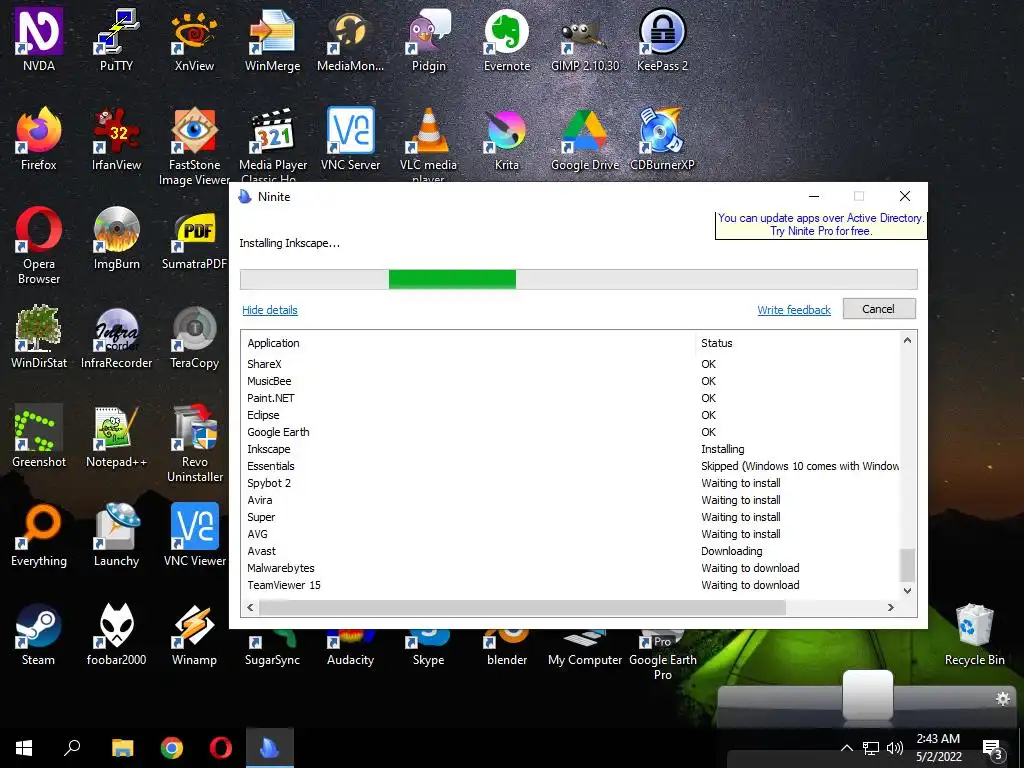Click the horizontal scroll right arrow
The image size is (1024, 768).
tap(890, 607)
